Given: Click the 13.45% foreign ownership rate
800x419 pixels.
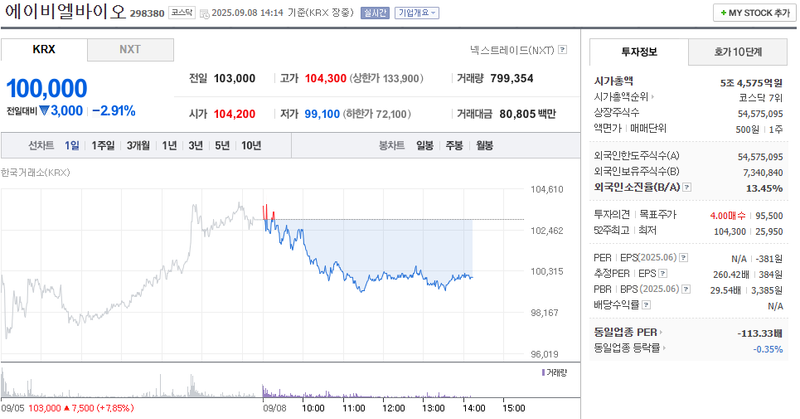Looking at the screenshot, I should point(764,188).
